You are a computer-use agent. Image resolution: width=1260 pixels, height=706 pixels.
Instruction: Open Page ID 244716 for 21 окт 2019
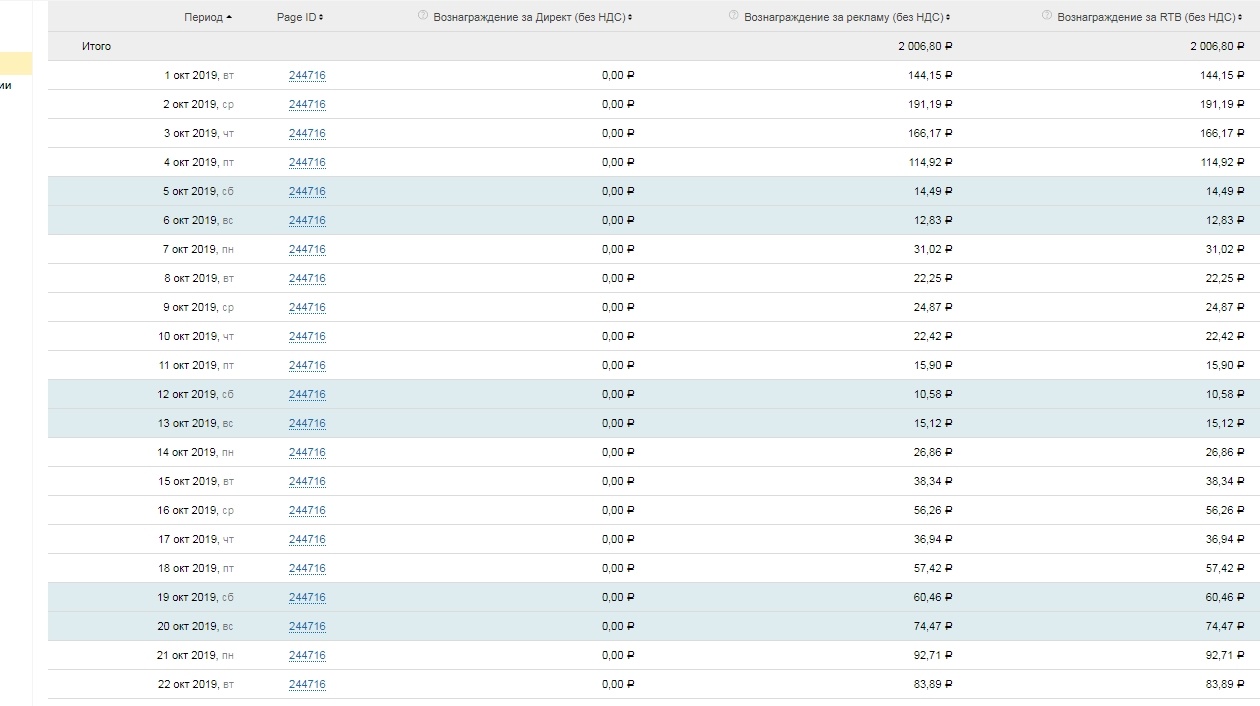click(x=307, y=655)
